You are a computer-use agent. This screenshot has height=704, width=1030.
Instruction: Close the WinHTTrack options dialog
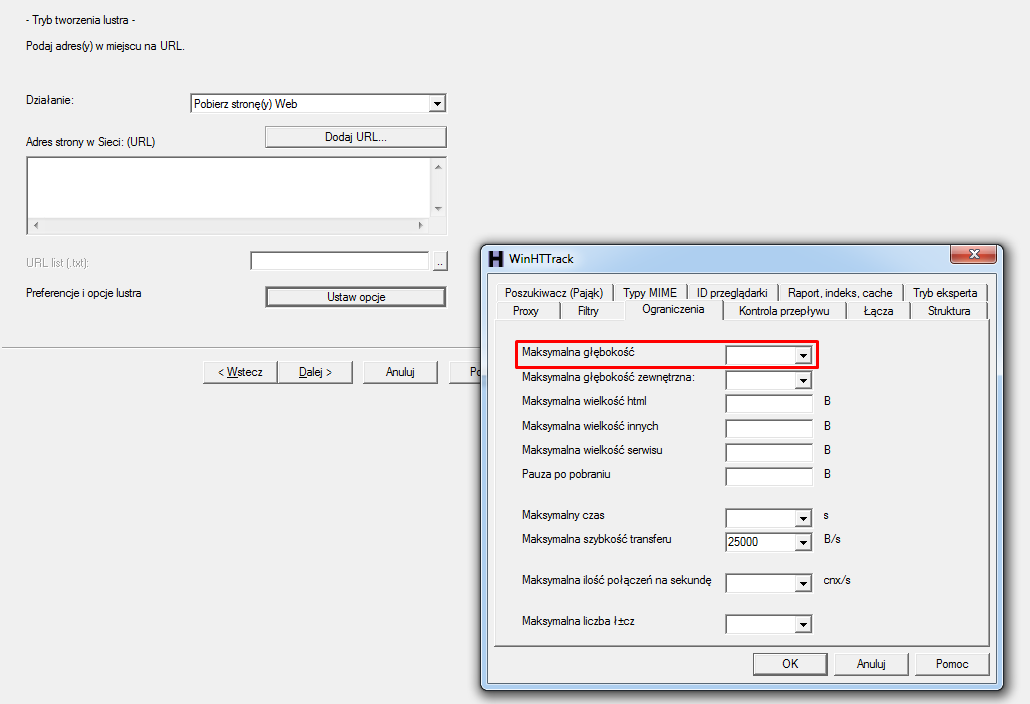point(975,254)
